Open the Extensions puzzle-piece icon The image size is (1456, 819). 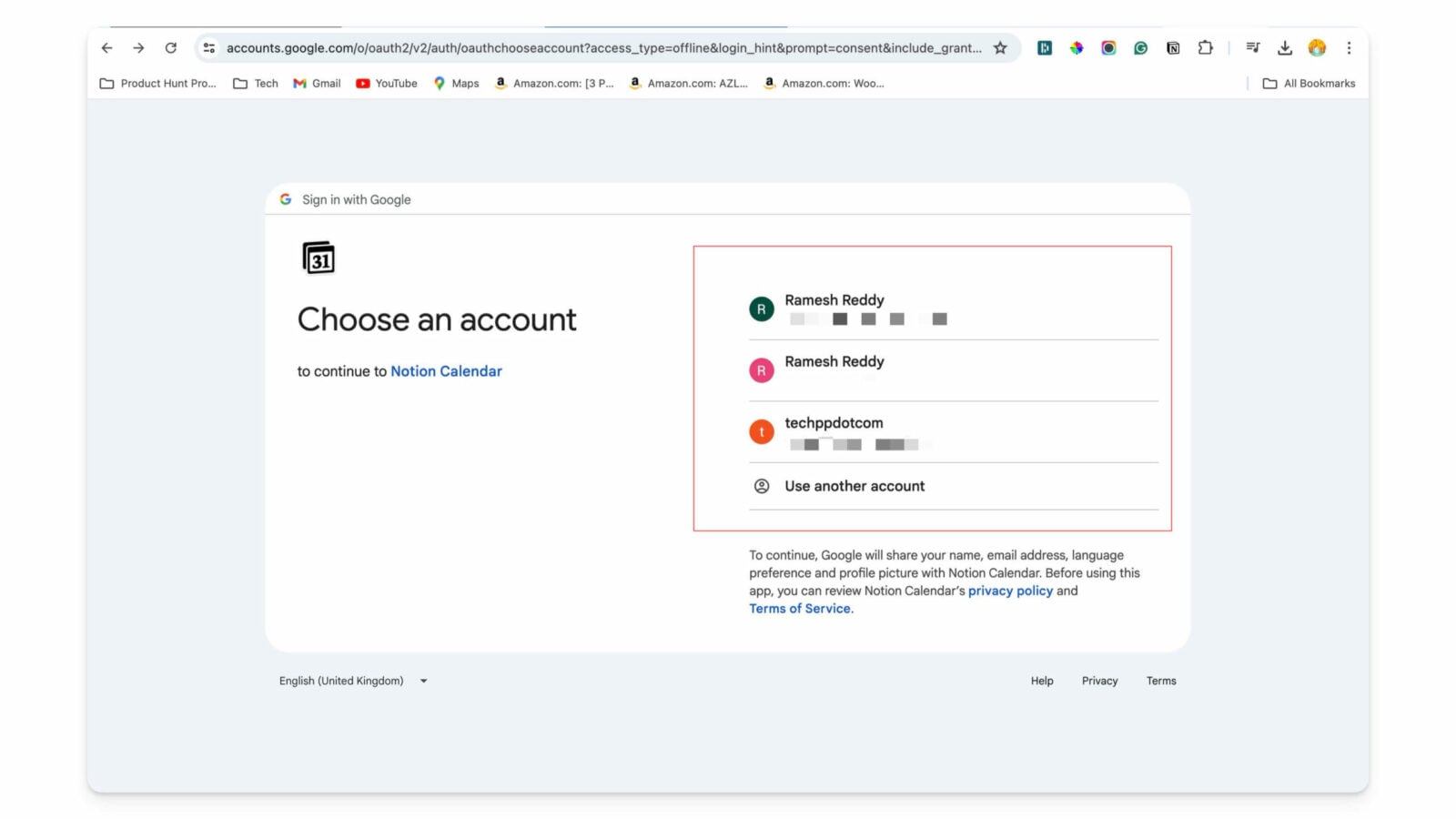pyautogui.click(x=1206, y=47)
